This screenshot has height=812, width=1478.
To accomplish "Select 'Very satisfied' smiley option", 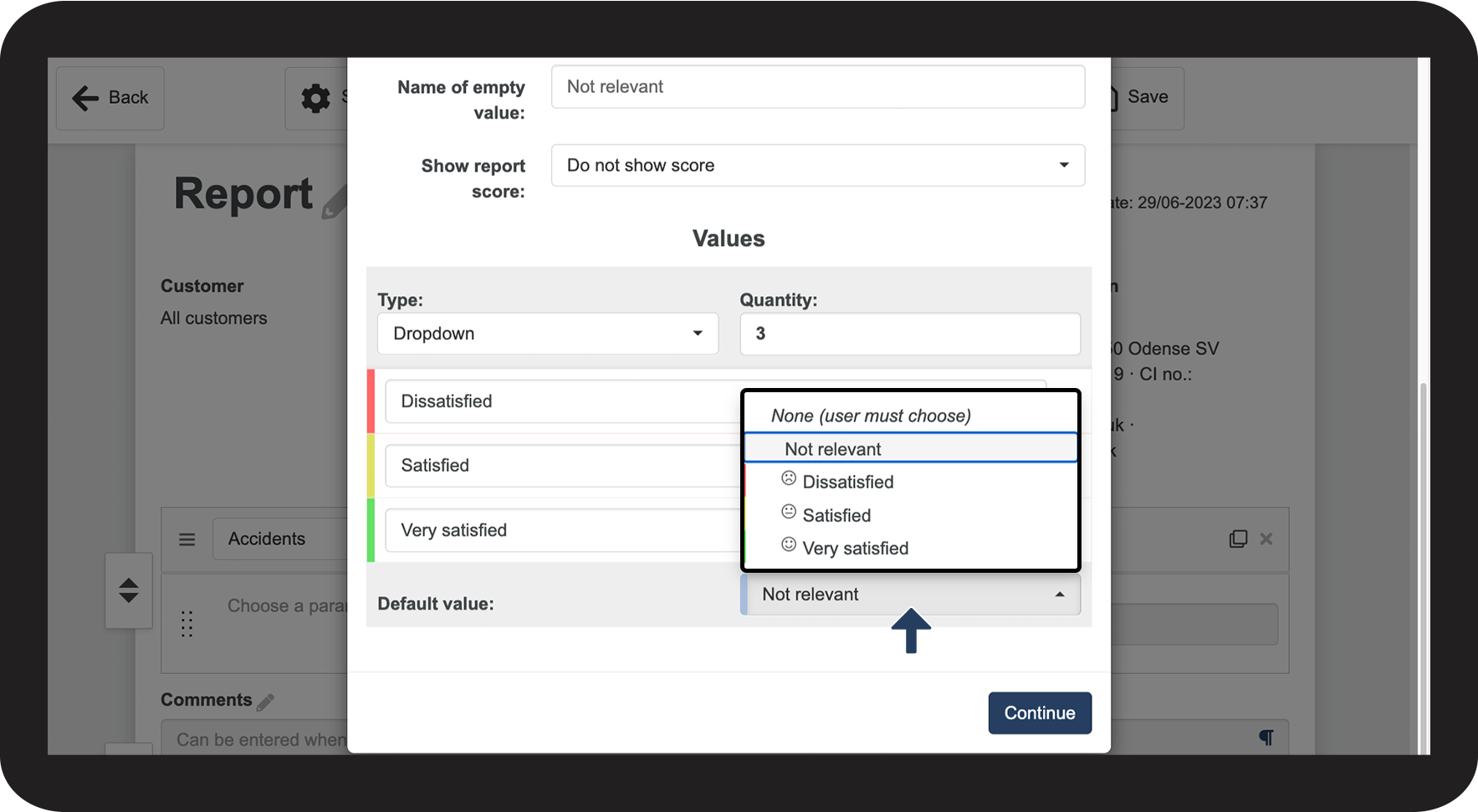I will click(x=855, y=549).
